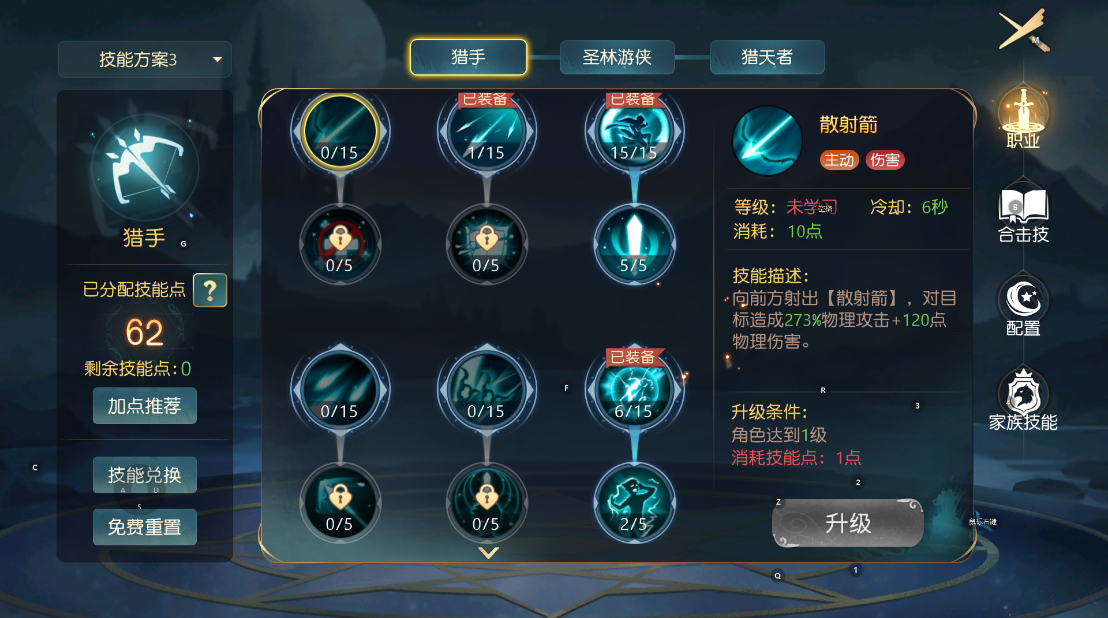Select the passive skill showing 2/5
The image size is (1108, 618).
tap(634, 502)
